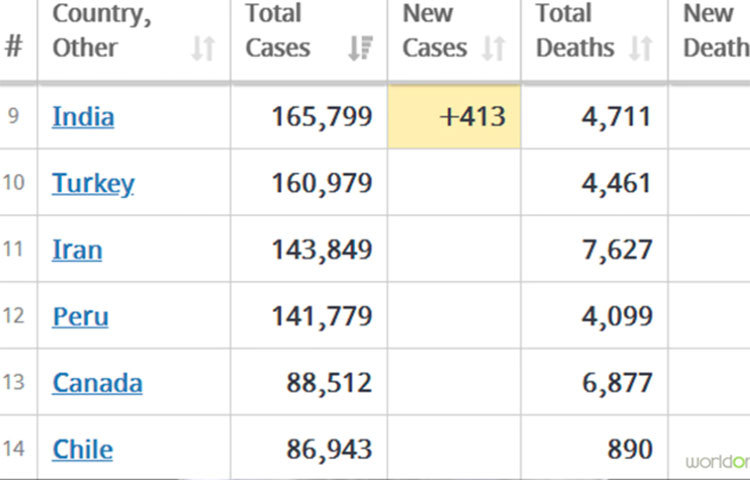Open the India country link
The height and width of the screenshot is (480, 750).
83,117
